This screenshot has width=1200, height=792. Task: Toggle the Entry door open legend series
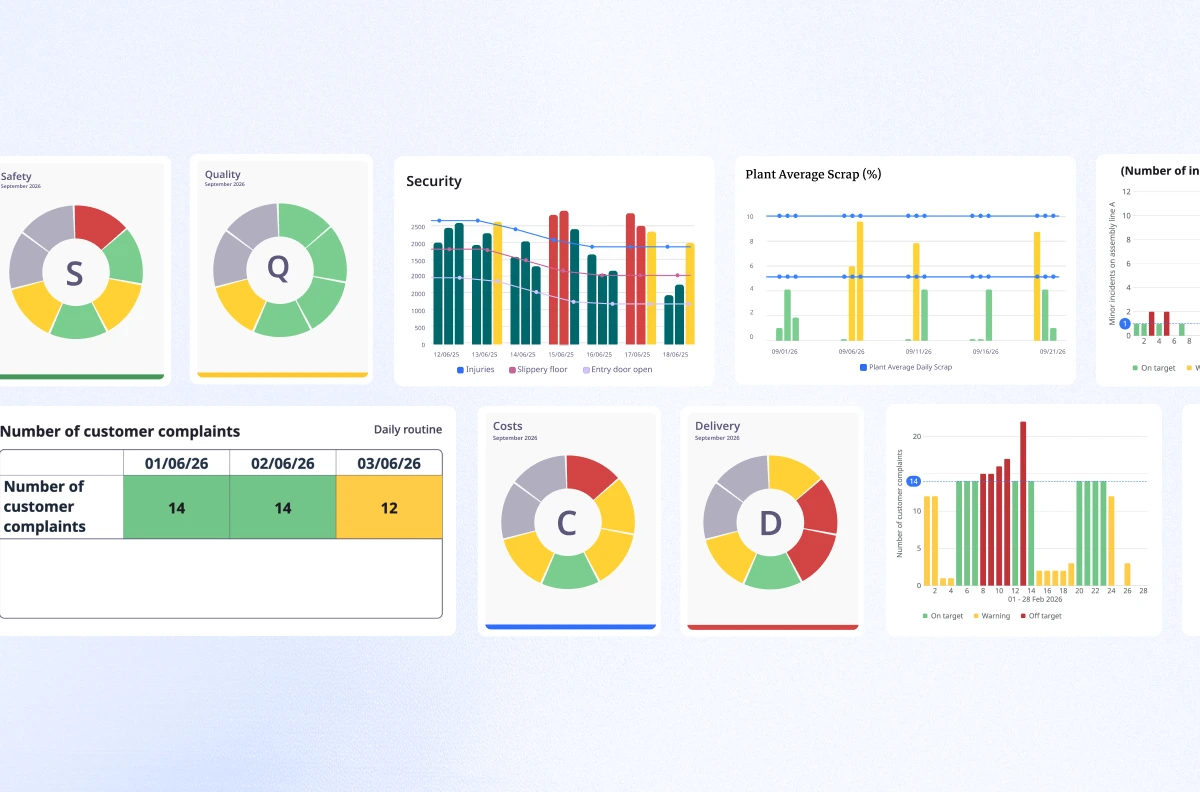click(x=617, y=370)
